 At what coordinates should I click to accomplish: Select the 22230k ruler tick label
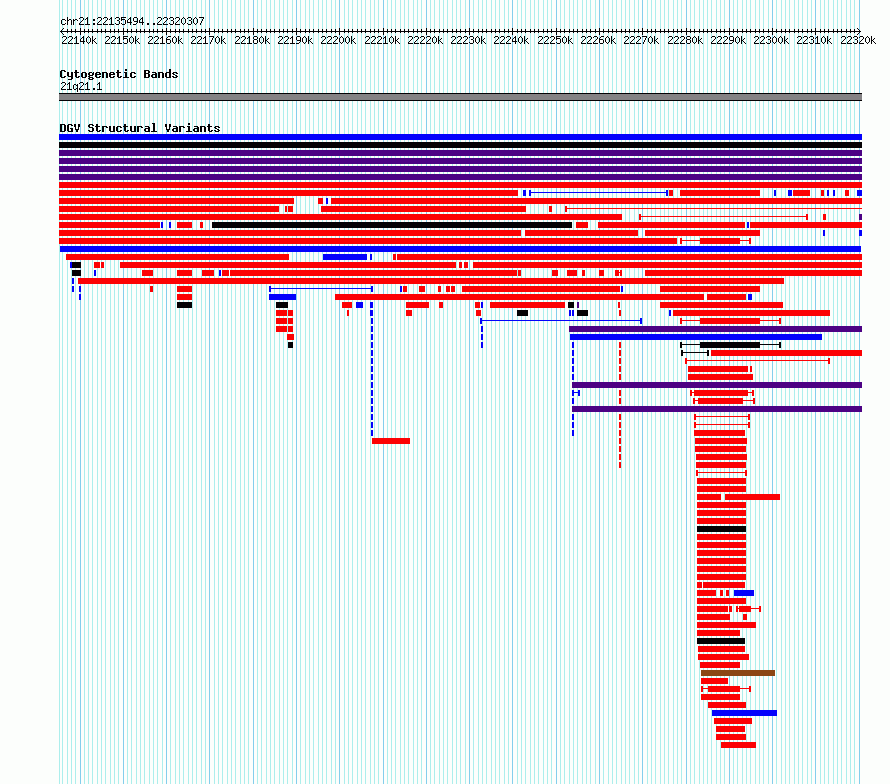468,40
